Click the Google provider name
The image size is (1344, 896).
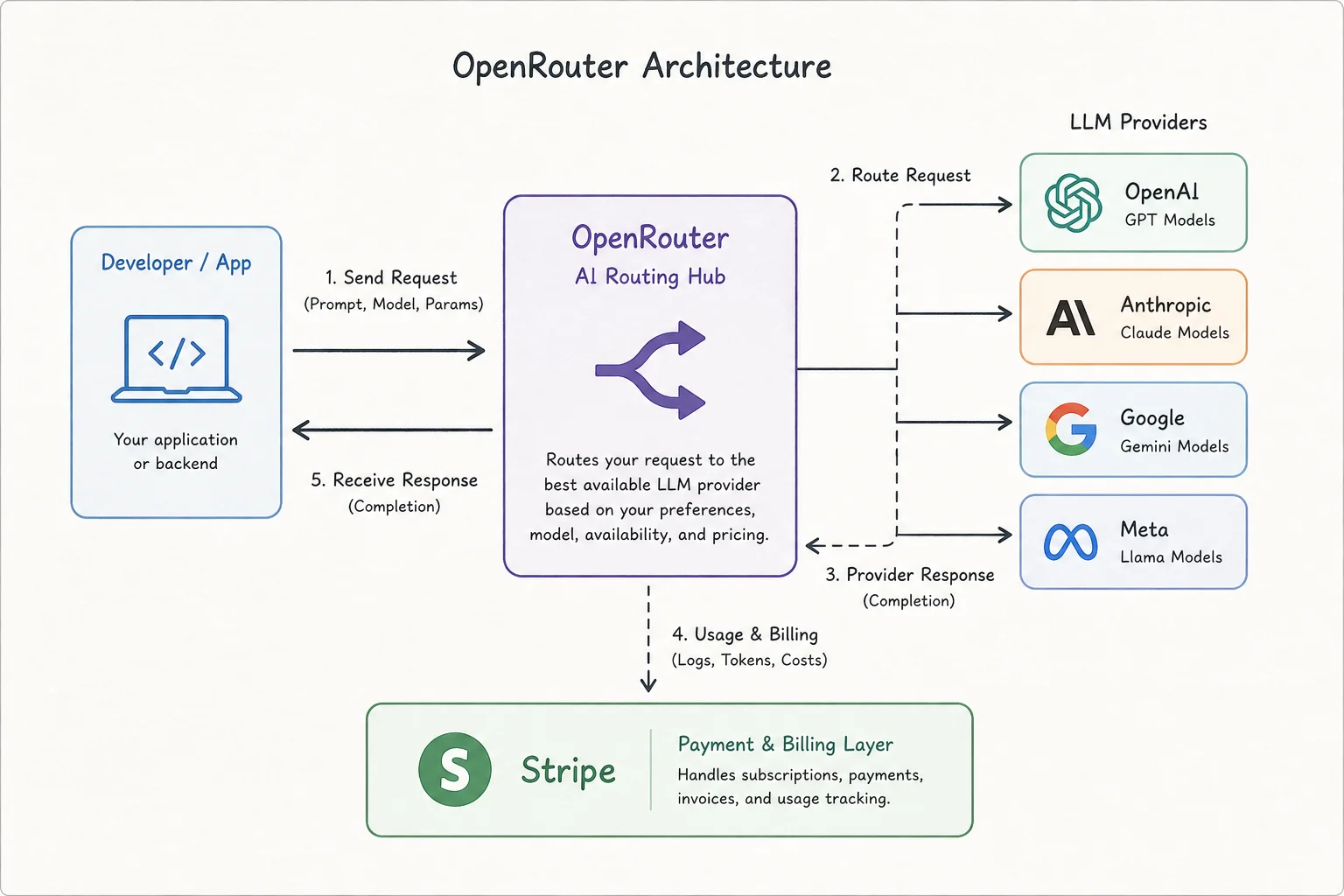pos(1152,418)
